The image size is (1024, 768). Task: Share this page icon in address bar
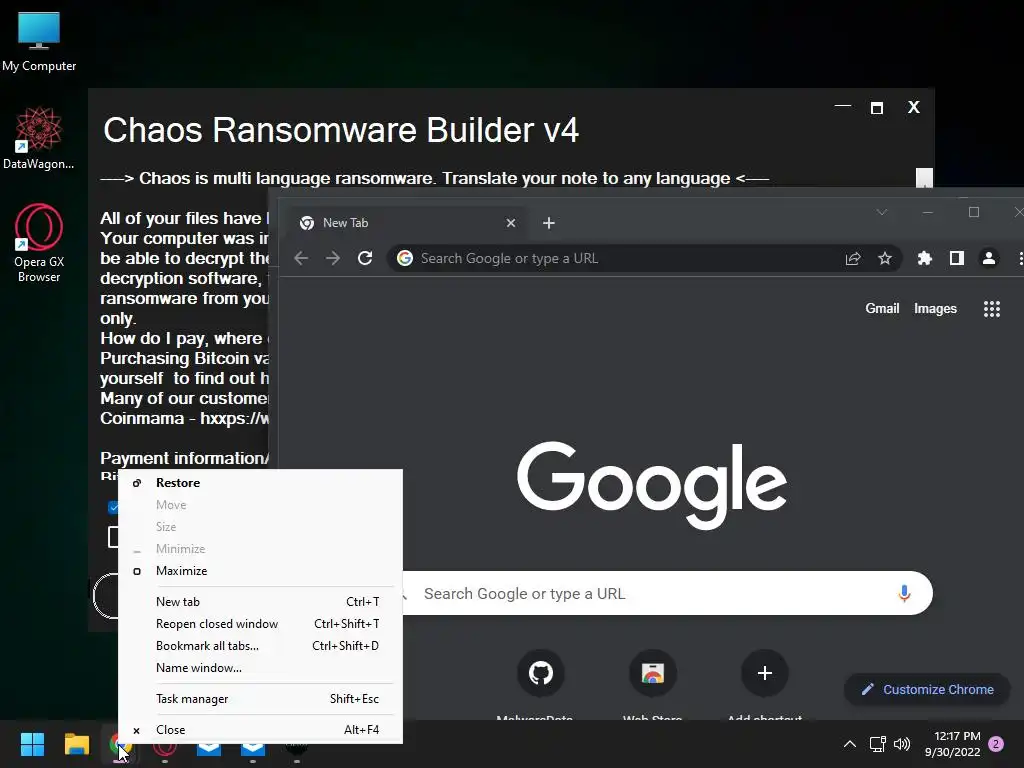pos(853,259)
